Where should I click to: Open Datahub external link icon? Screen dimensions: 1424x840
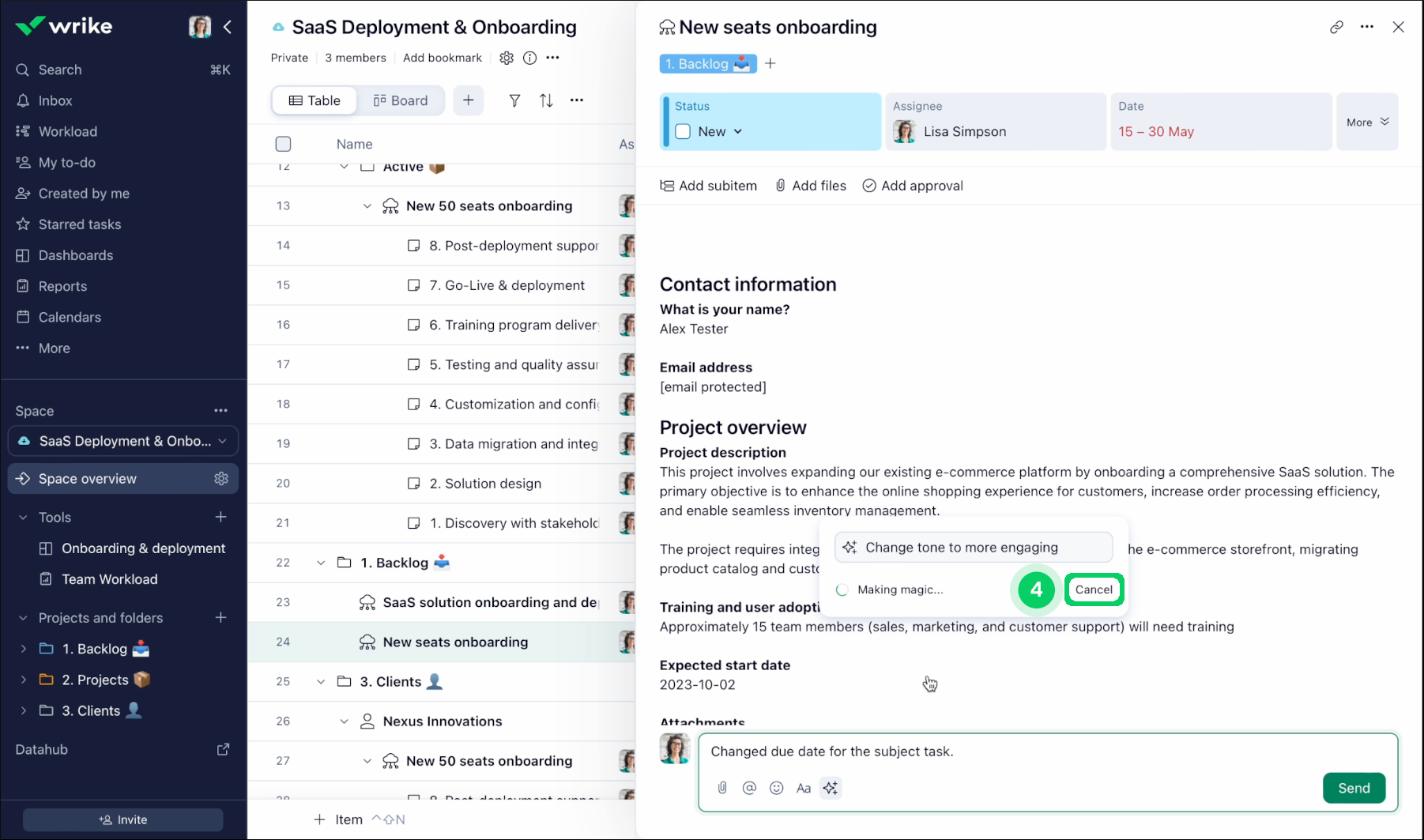coord(224,749)
